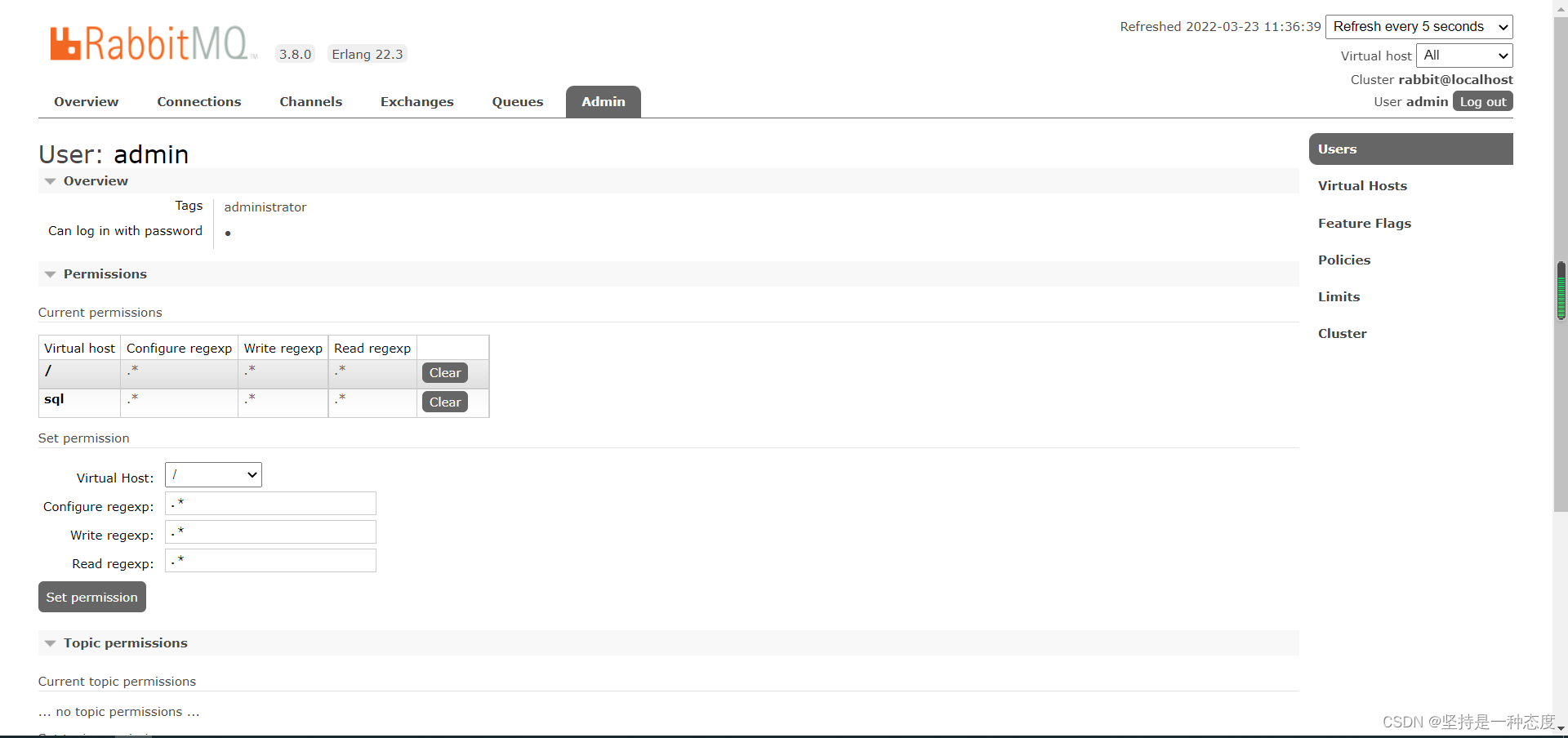Image resolution: width=1568 pixels, height=738 pixels.
Task: Open the Virtual Host selector under Set permission
Action: pos(212,474)
